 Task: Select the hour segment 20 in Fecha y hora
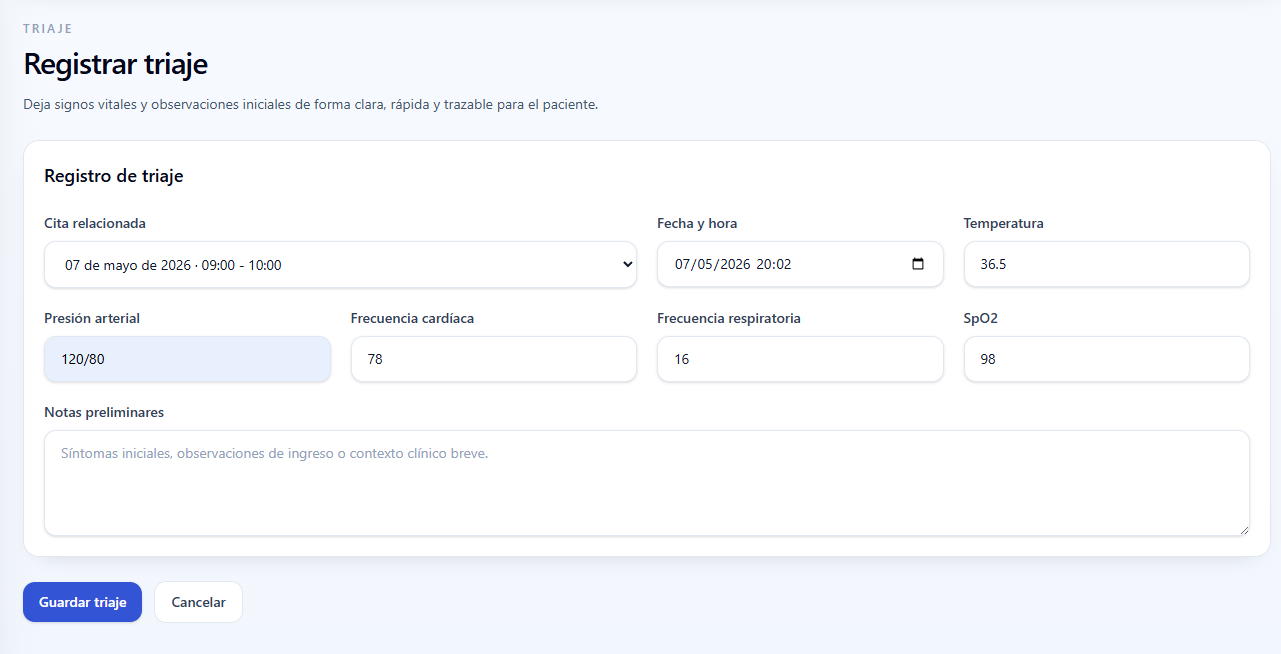coord(764,265)
